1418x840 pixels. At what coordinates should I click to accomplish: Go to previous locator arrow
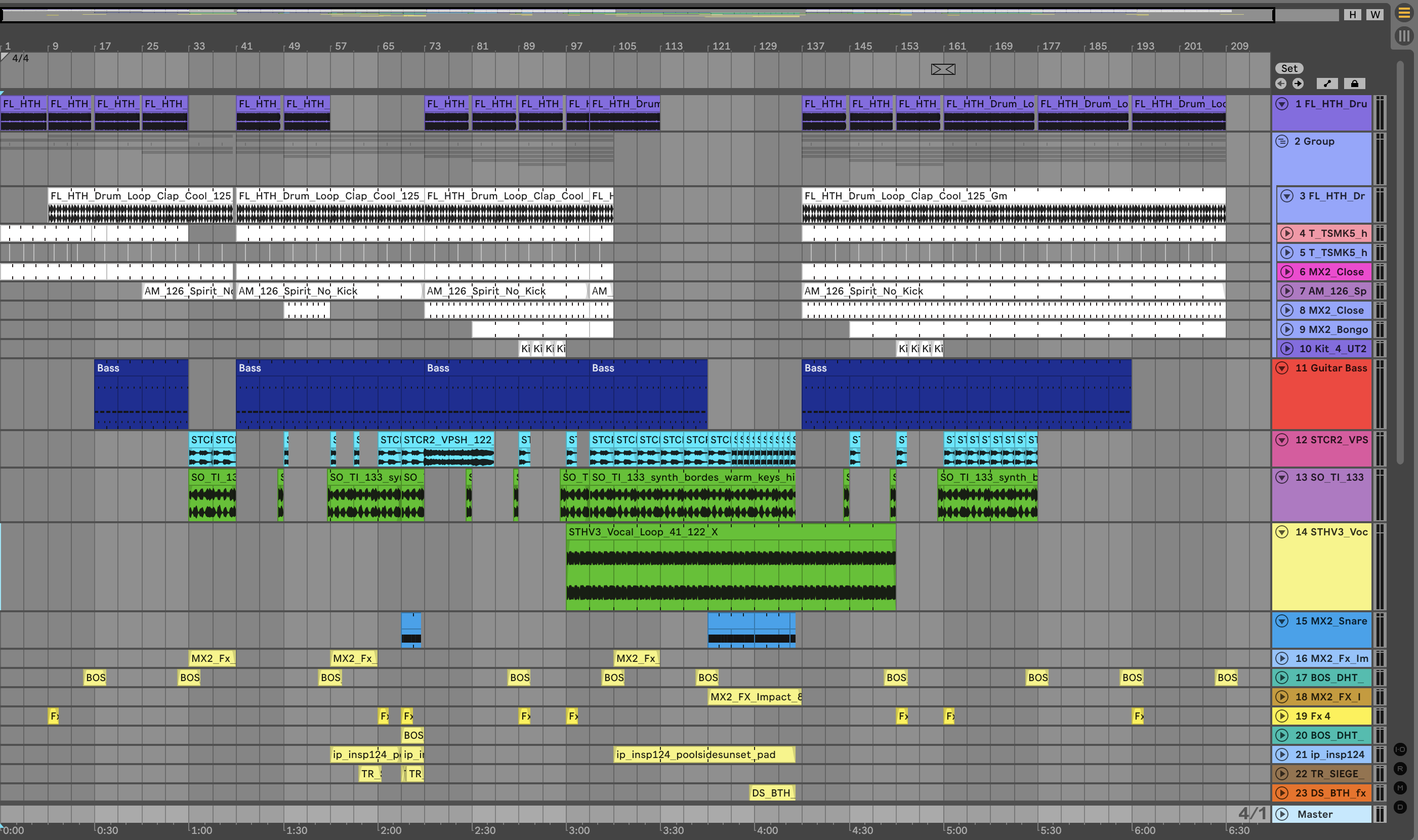pos(1280,84)
